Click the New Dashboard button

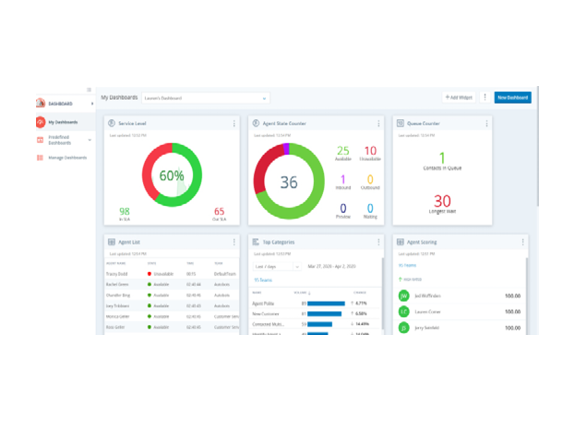[x=513, y=97]
